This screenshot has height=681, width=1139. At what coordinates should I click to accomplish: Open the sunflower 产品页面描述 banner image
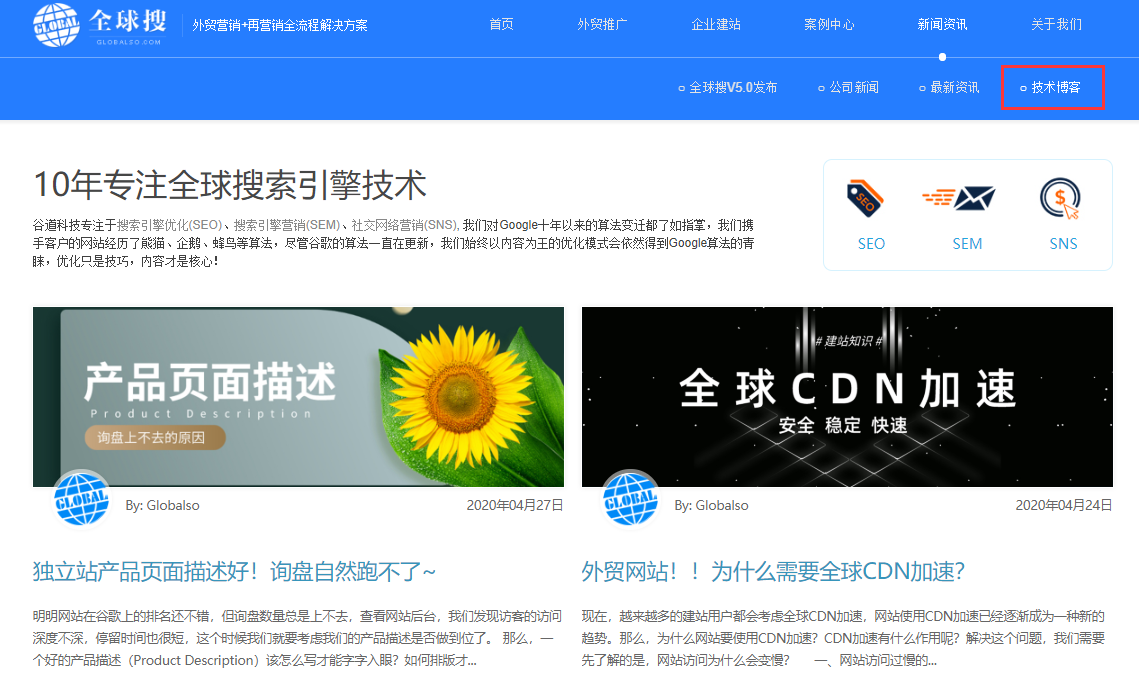coord(298,396)
